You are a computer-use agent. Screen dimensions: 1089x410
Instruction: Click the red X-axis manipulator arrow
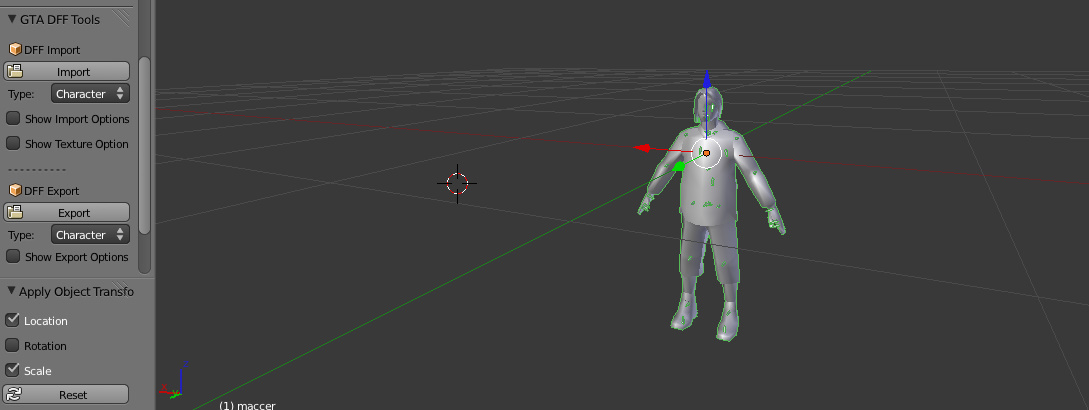point(646,148)
